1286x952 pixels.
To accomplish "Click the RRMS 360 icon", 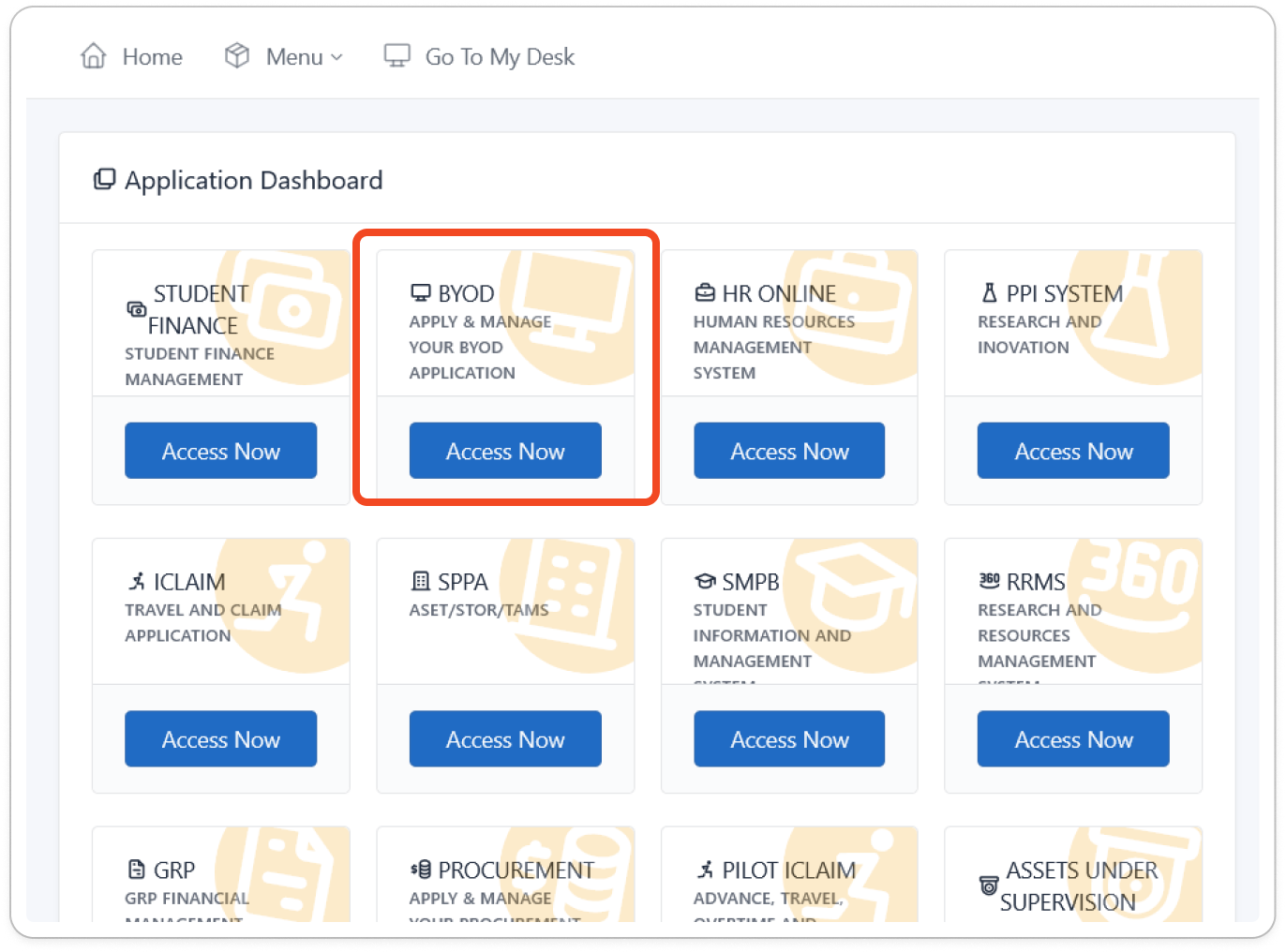I will [x=989, y=581].
